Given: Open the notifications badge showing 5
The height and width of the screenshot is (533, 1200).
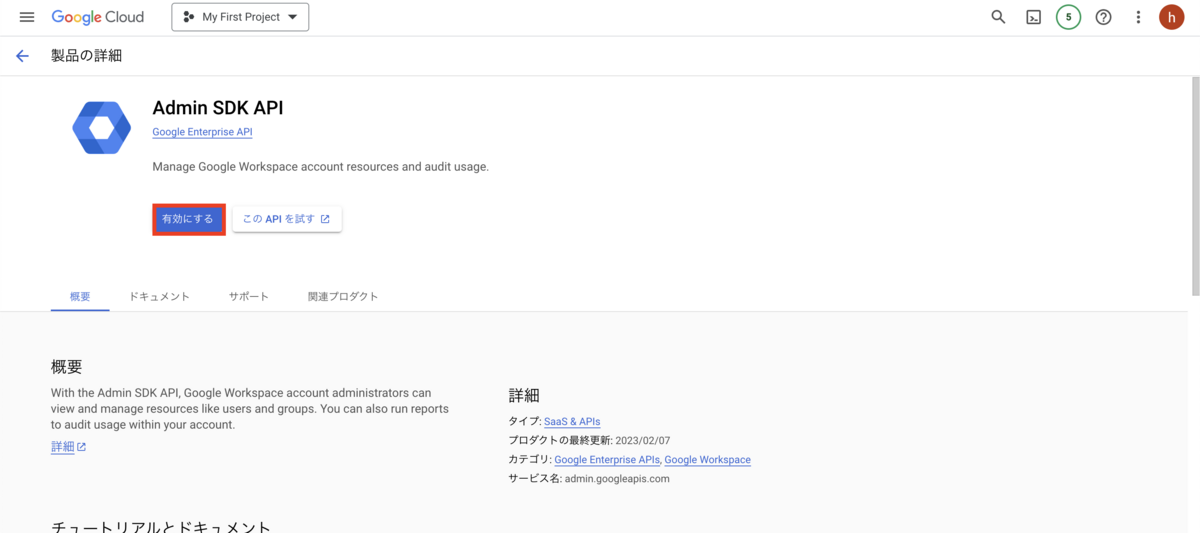Looking at the screenshot, I should 1068,17.
